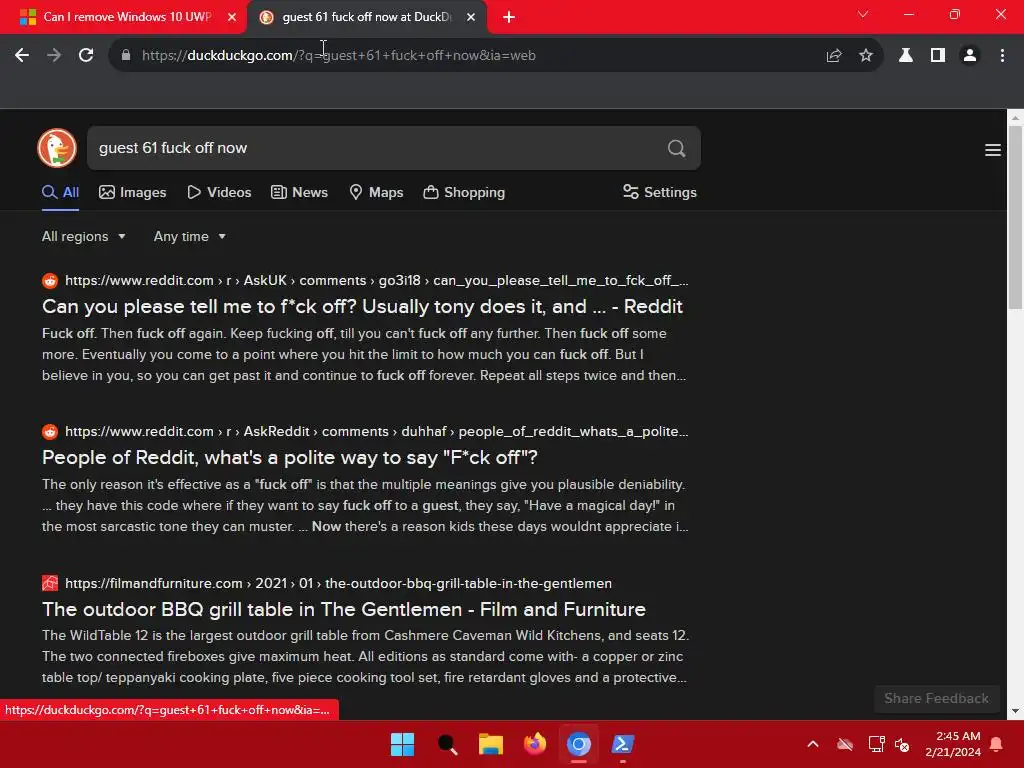
Task: Click the AskUK reddit URL breadcrumb
Action: (x=376, y=280)
